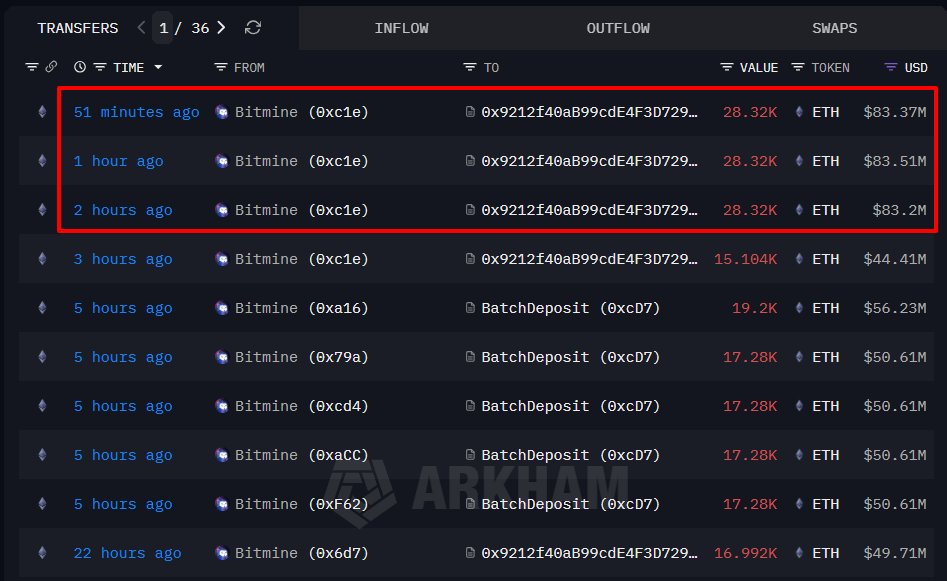Open Bitmine (0xaCC) sender entity
The height and width of the screenshot is (581, 947).
click(x=301, y=455)
